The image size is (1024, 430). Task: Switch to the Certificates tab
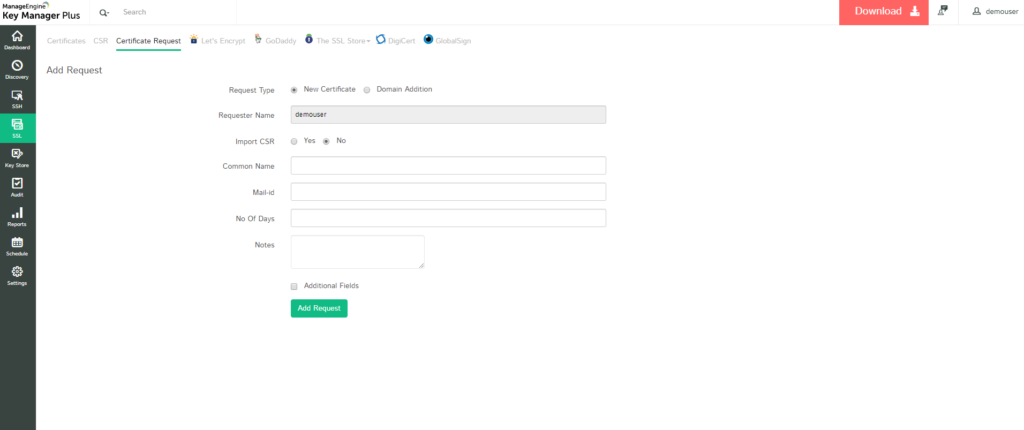point(66,41)
